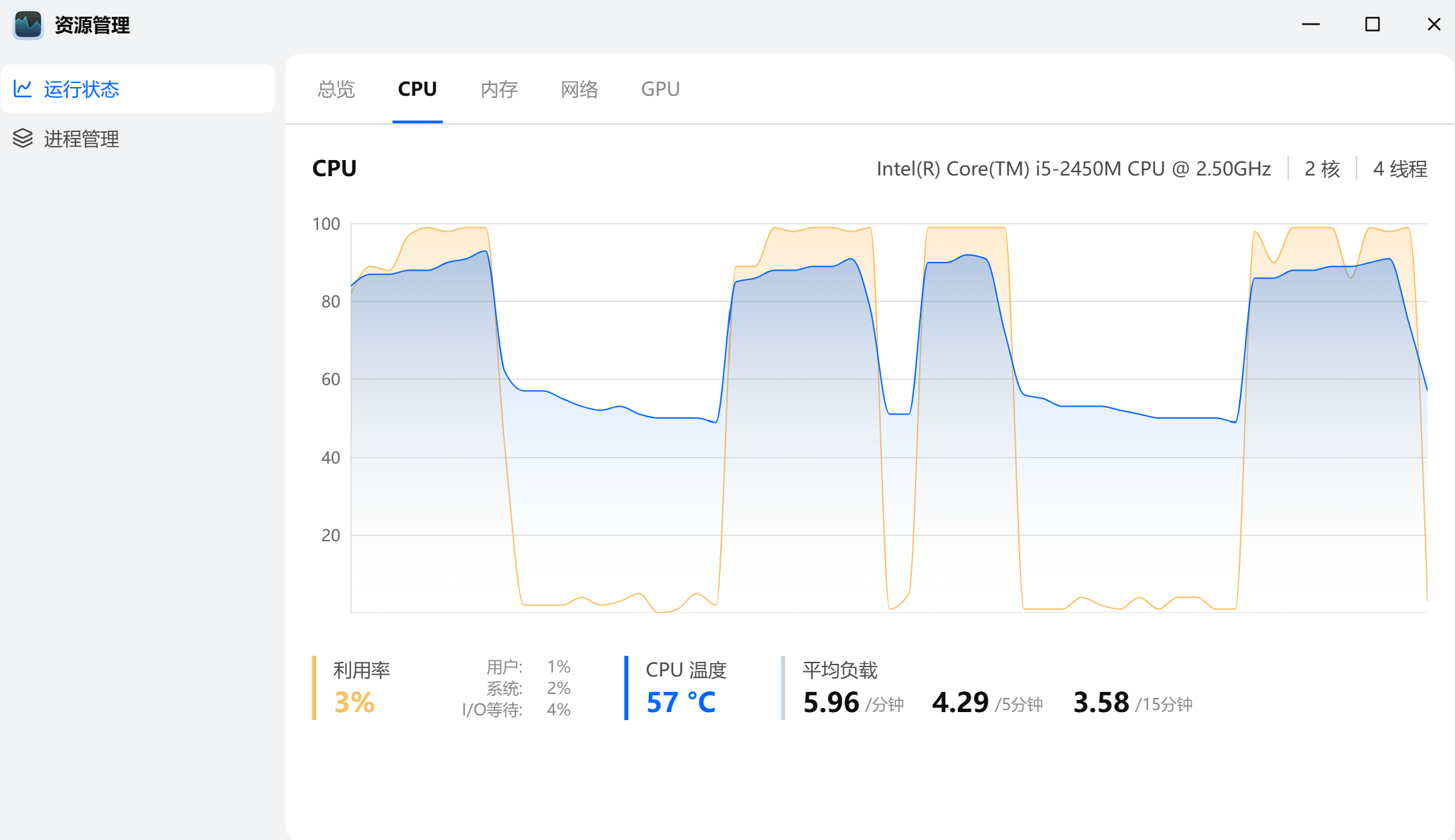Open 进程管理 in the sidebar
This screenshot has height=840, width=1455.
[81, 139]
